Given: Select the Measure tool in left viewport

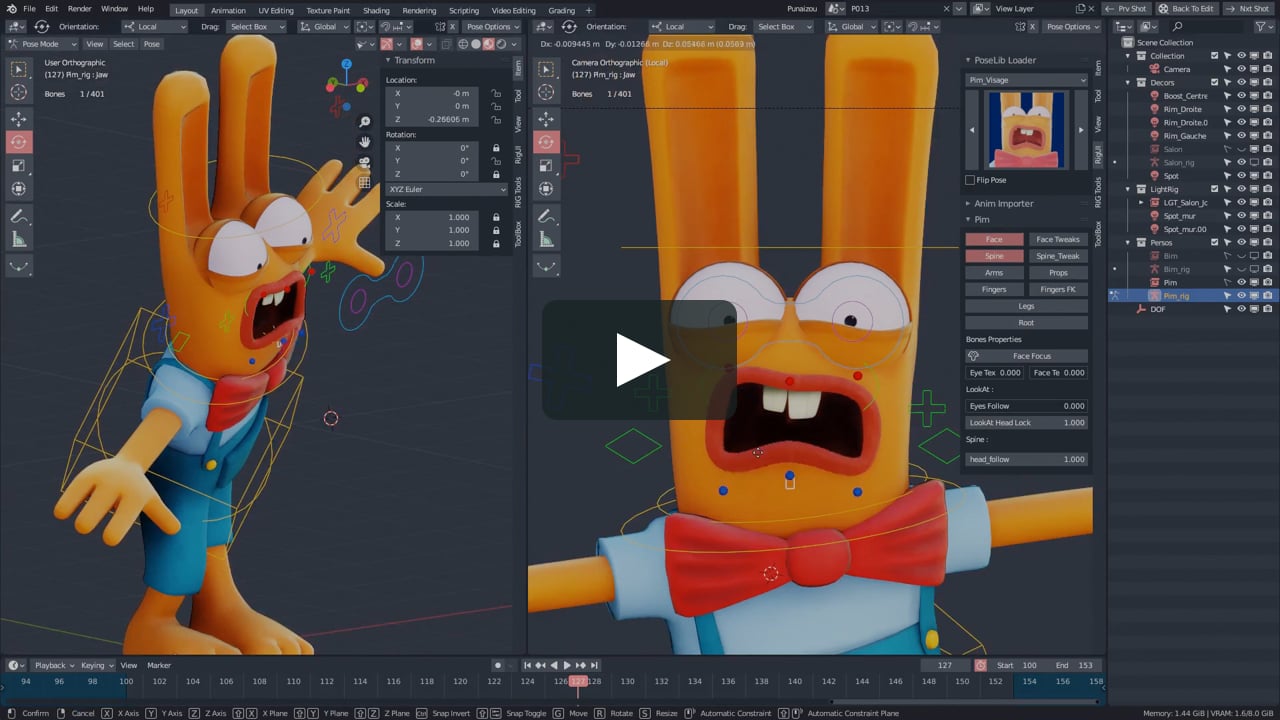Looking at the screenshot, I should point(19,239).
